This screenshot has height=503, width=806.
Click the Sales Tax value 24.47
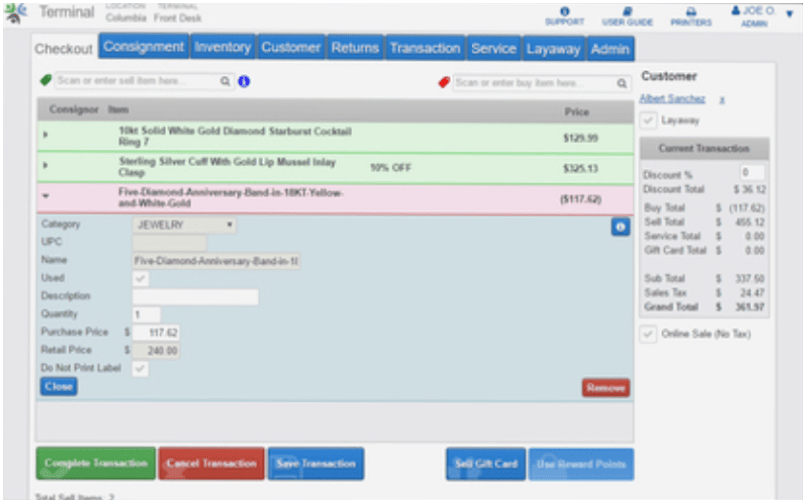pyautogui.click(x=753, y=293)
